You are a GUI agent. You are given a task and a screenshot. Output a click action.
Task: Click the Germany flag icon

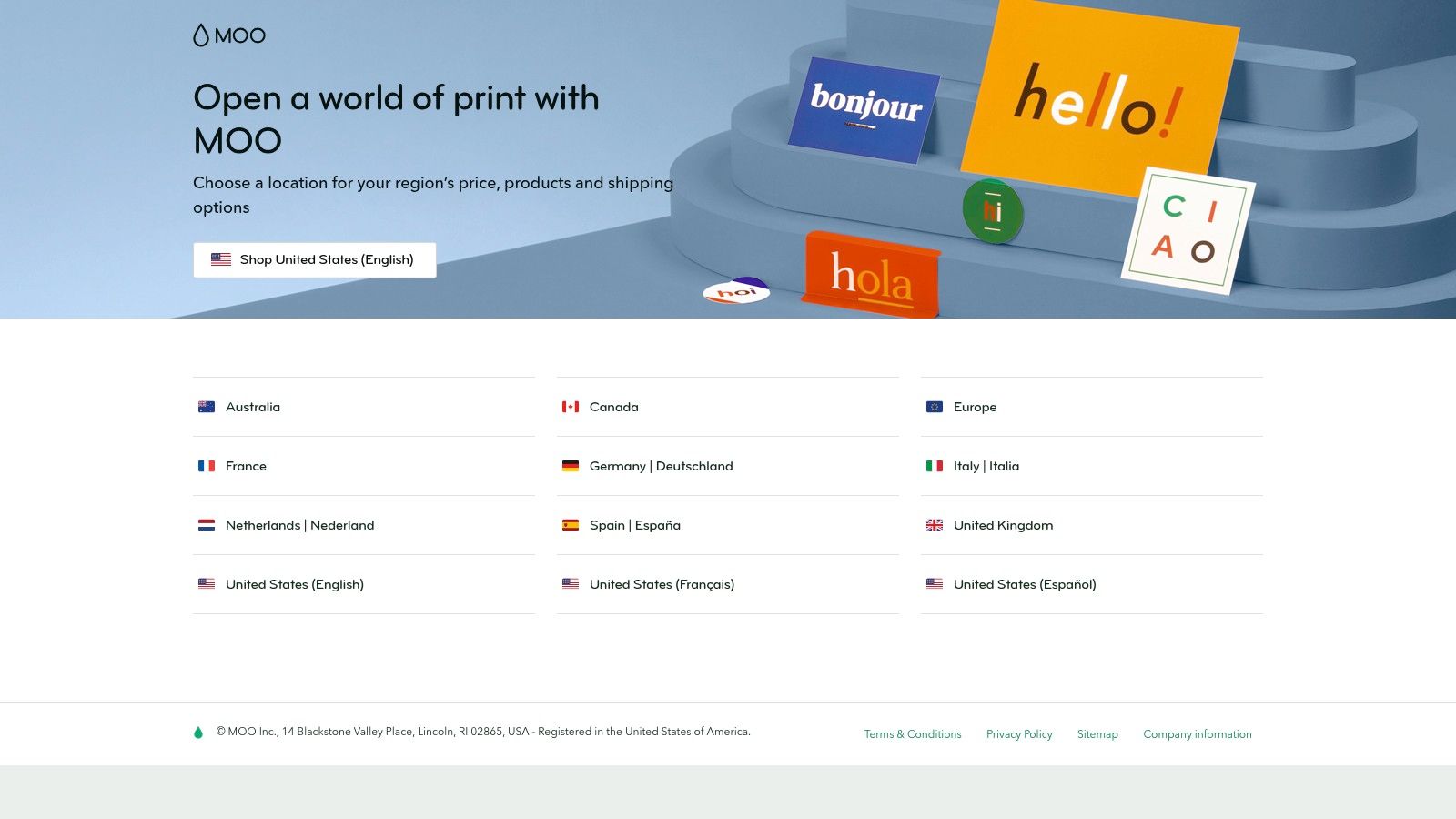click(571, 466)
